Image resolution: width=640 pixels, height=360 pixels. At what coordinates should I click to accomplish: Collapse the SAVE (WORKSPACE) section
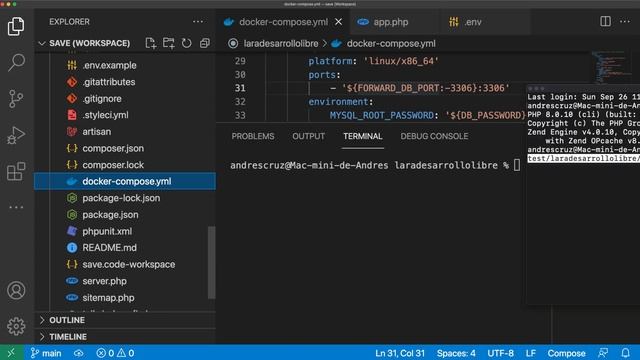tap(90, 43)
